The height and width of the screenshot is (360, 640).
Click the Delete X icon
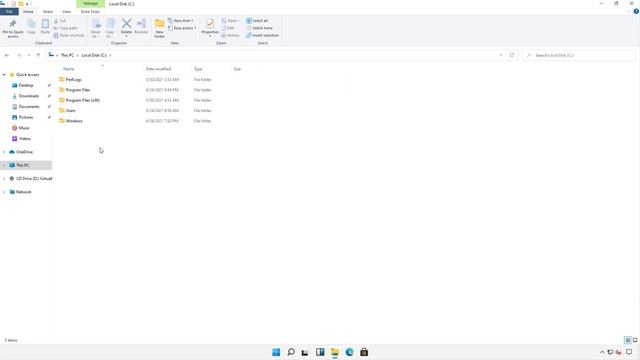click(127, 24)
